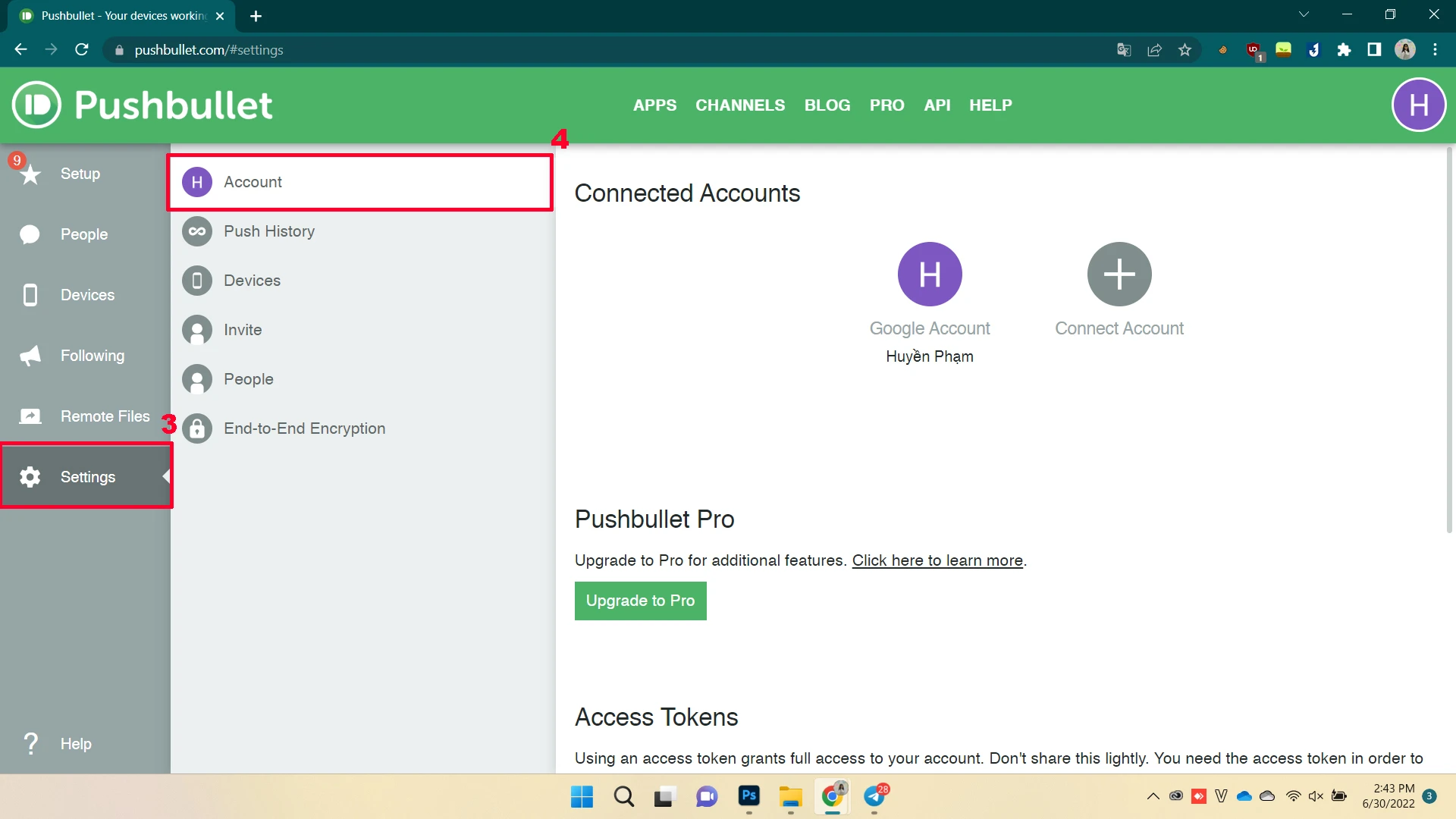Click Connect Account plus icon
Screen dimensions: 1456x819
click(x=1119, y=274)
